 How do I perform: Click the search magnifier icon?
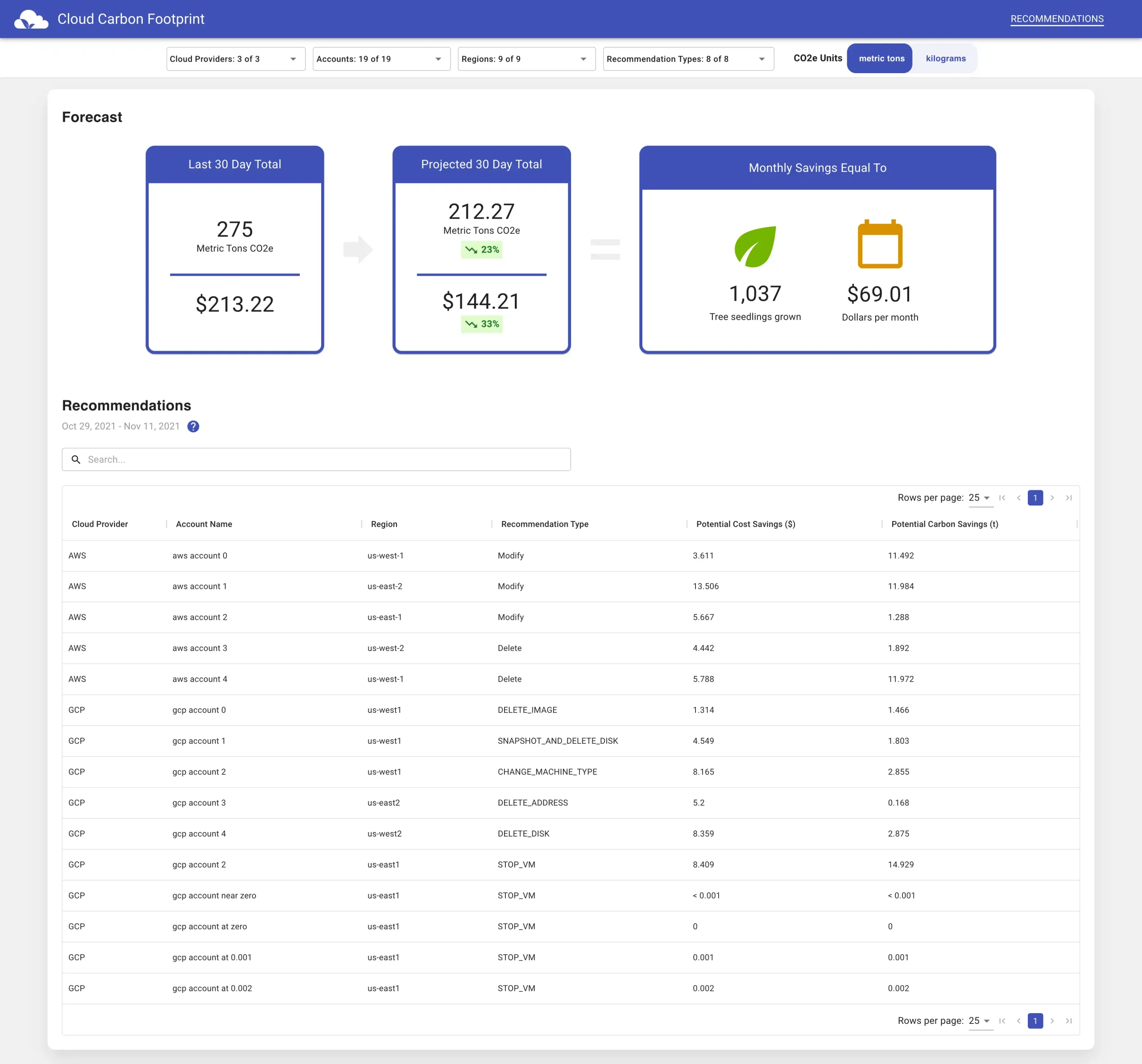[x=76, y=460]
